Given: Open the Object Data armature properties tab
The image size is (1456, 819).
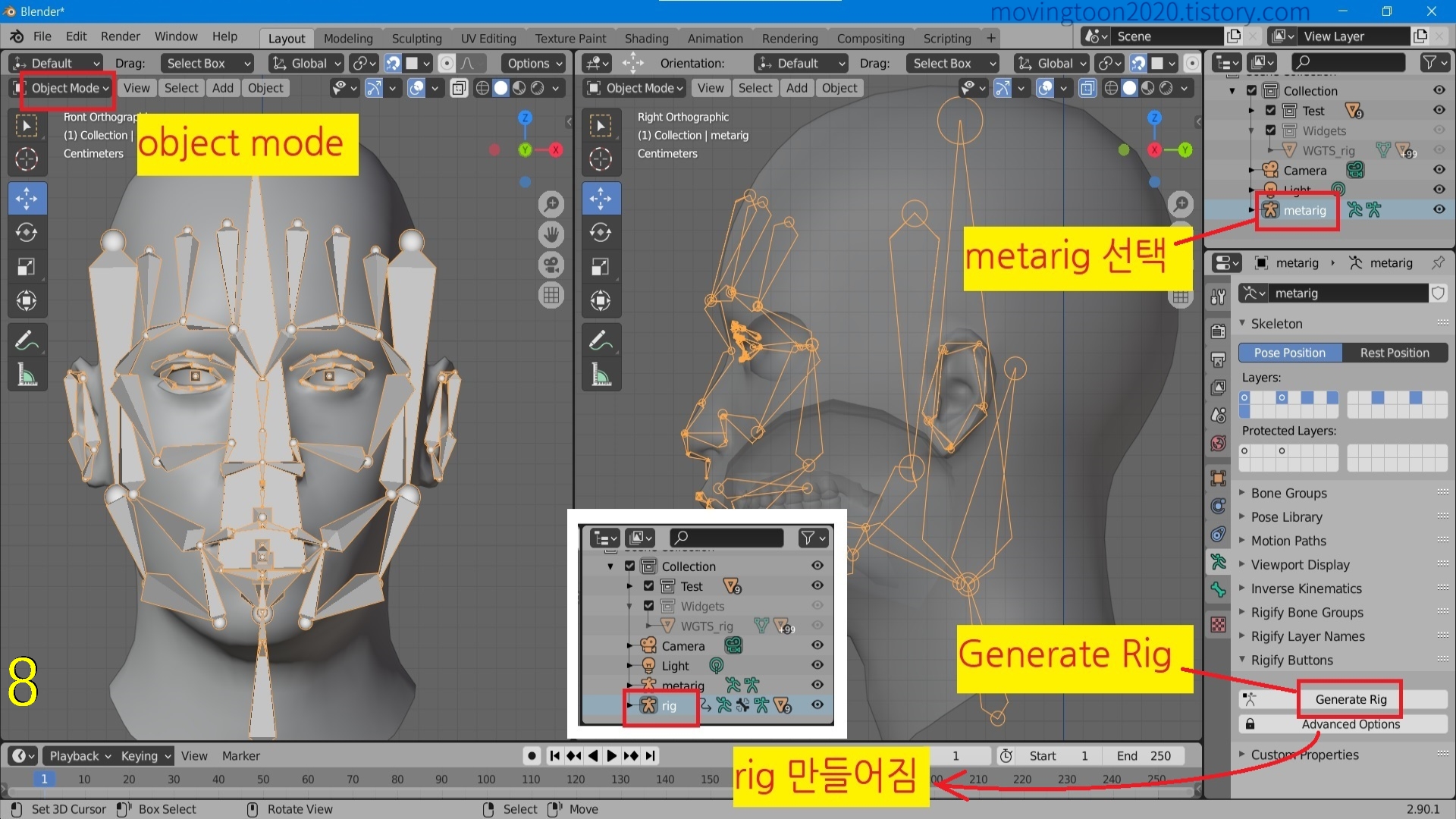Looking at the screenshot, I should 1218,562.
